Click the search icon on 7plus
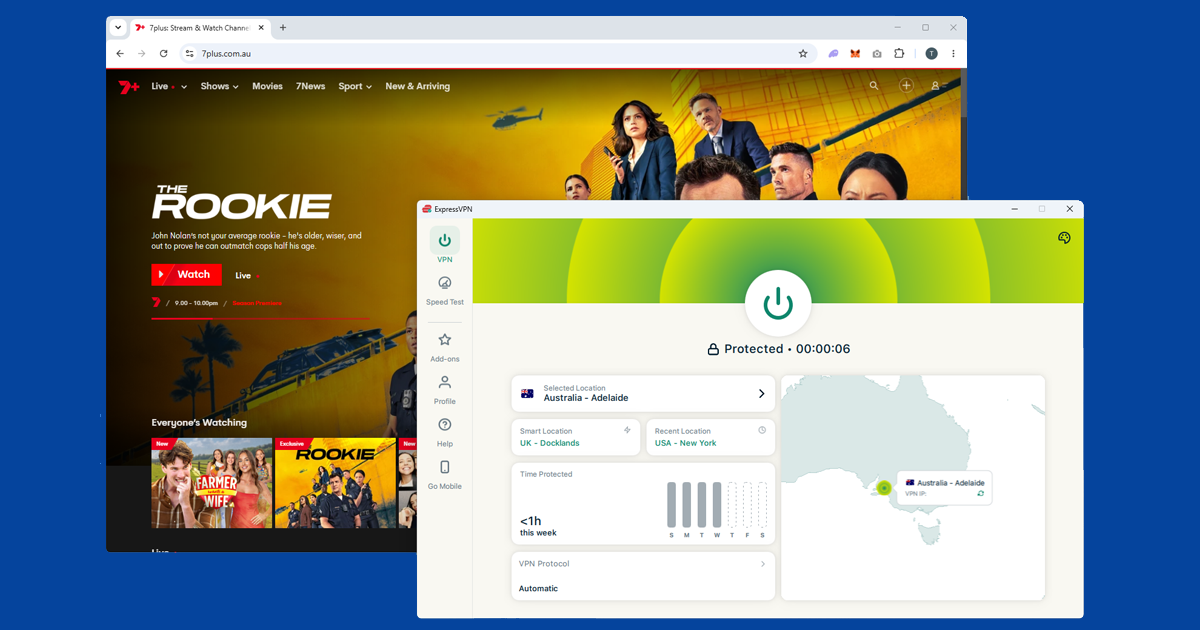The height and width of the screenshot is (630, 1200). 874,86
